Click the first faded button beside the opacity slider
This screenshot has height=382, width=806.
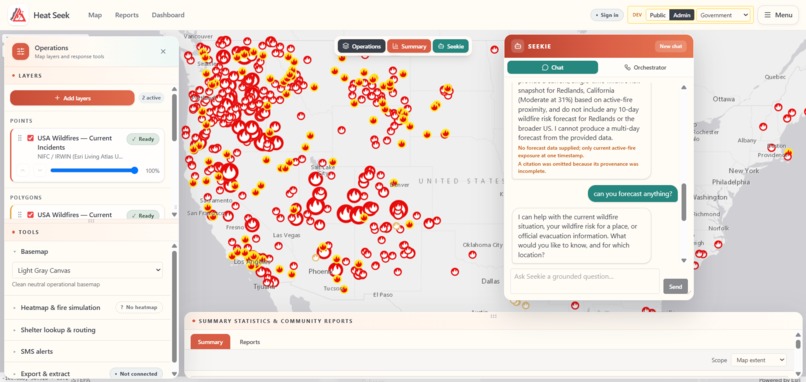click(x=22, y=171)
